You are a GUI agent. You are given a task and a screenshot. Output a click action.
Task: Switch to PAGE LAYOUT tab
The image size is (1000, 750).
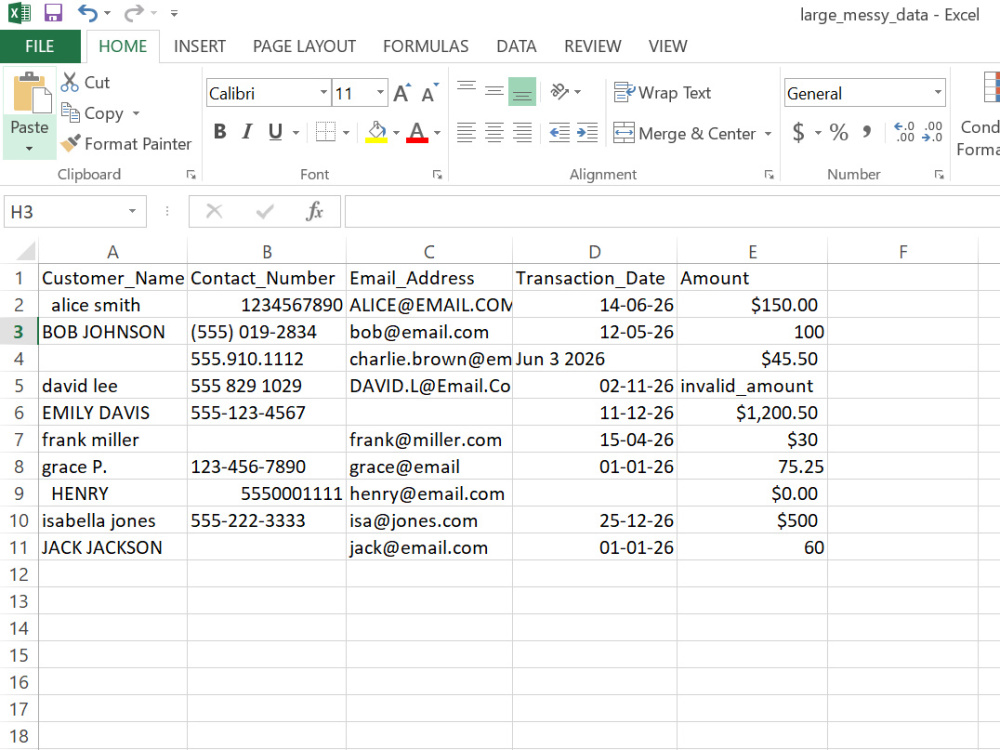click(x=304, y=47)
